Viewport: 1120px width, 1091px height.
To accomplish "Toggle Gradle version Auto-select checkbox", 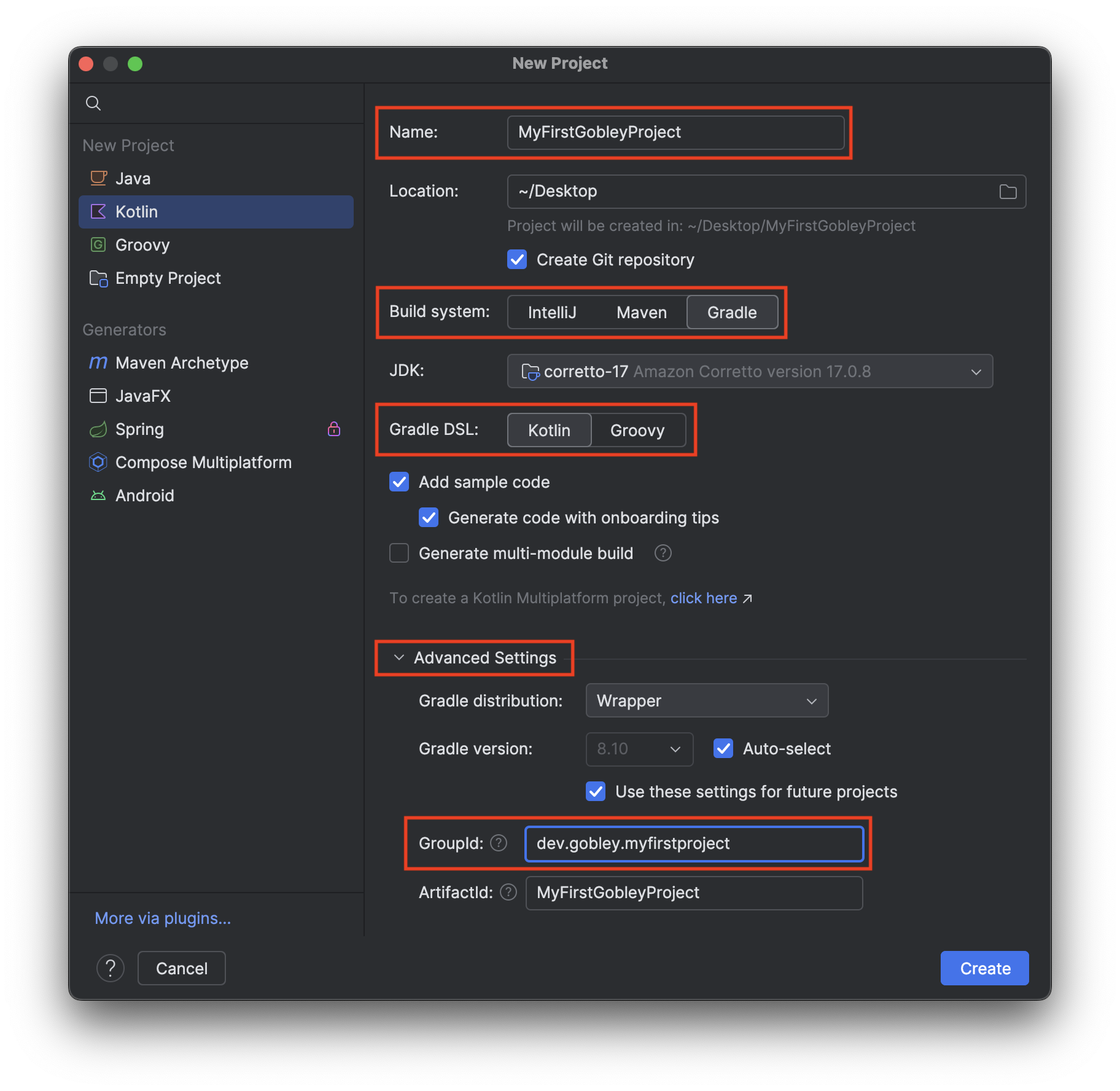I will click(723, 748).
